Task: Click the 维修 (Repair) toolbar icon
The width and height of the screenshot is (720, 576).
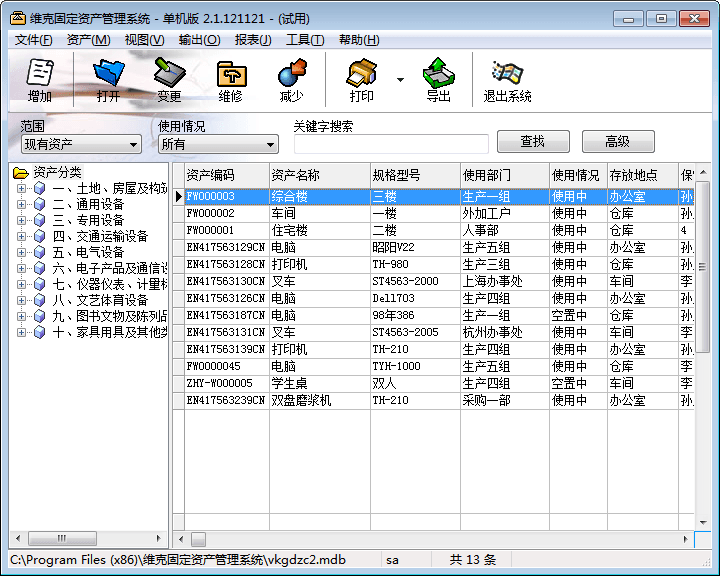Action: click(230, 80)
